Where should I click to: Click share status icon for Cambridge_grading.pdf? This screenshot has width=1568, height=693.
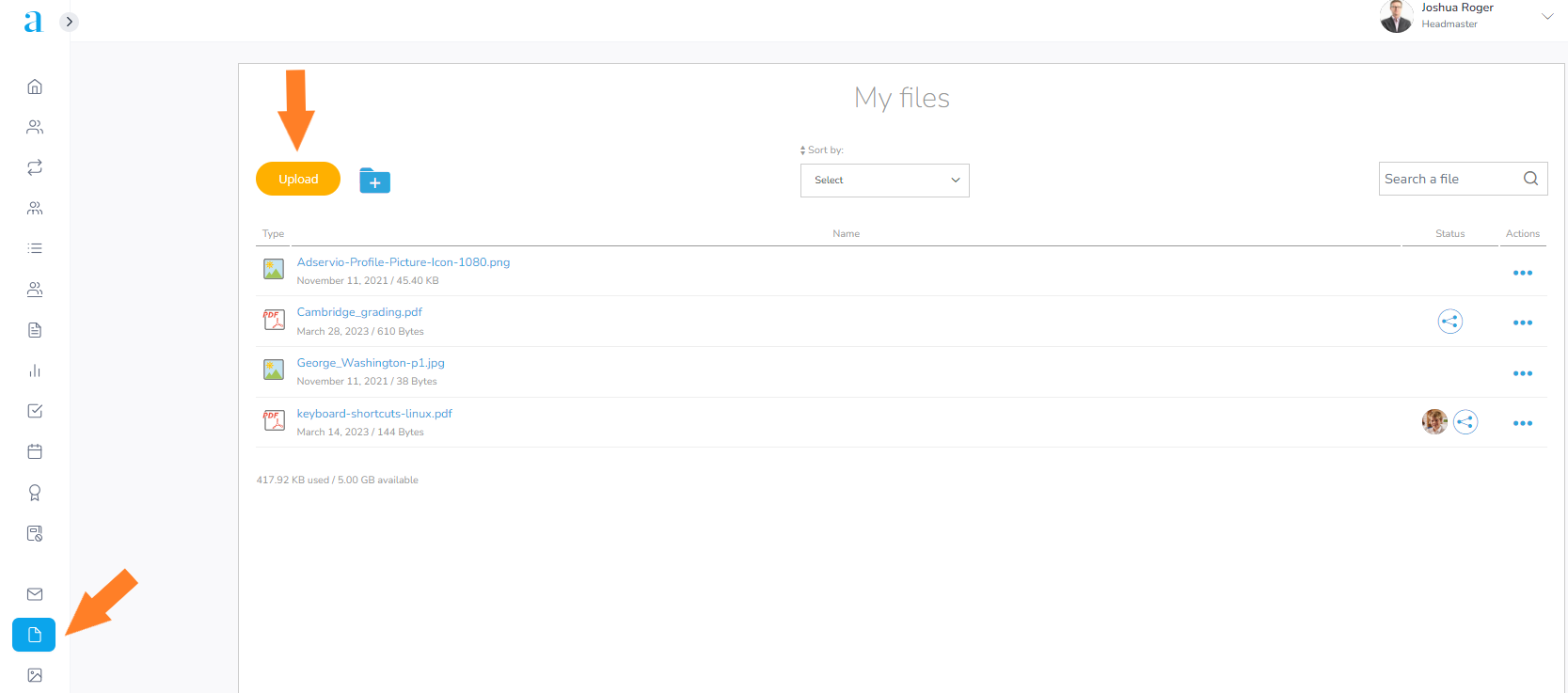[1450, 322]
